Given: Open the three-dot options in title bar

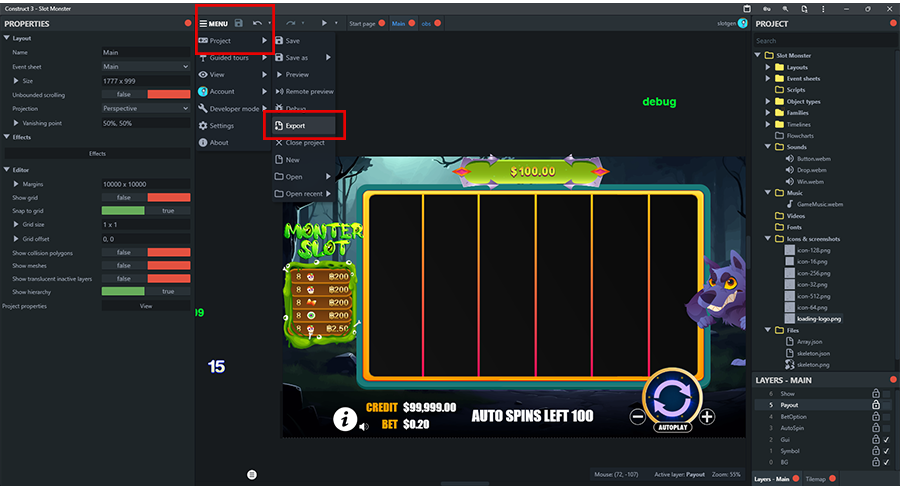Looking at the screenshot, I should (823, 9).
